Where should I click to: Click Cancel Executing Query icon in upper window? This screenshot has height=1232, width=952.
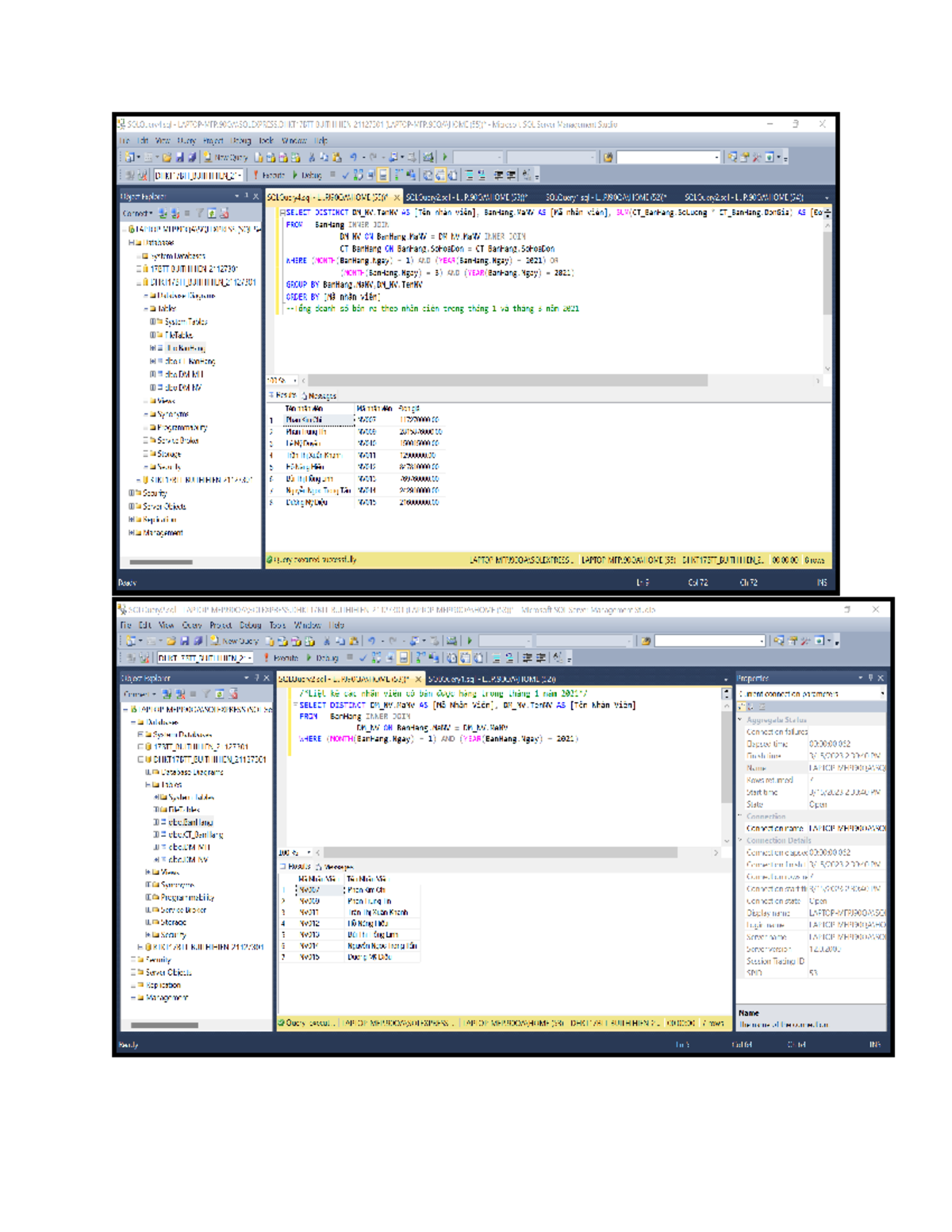pos(332,175)
